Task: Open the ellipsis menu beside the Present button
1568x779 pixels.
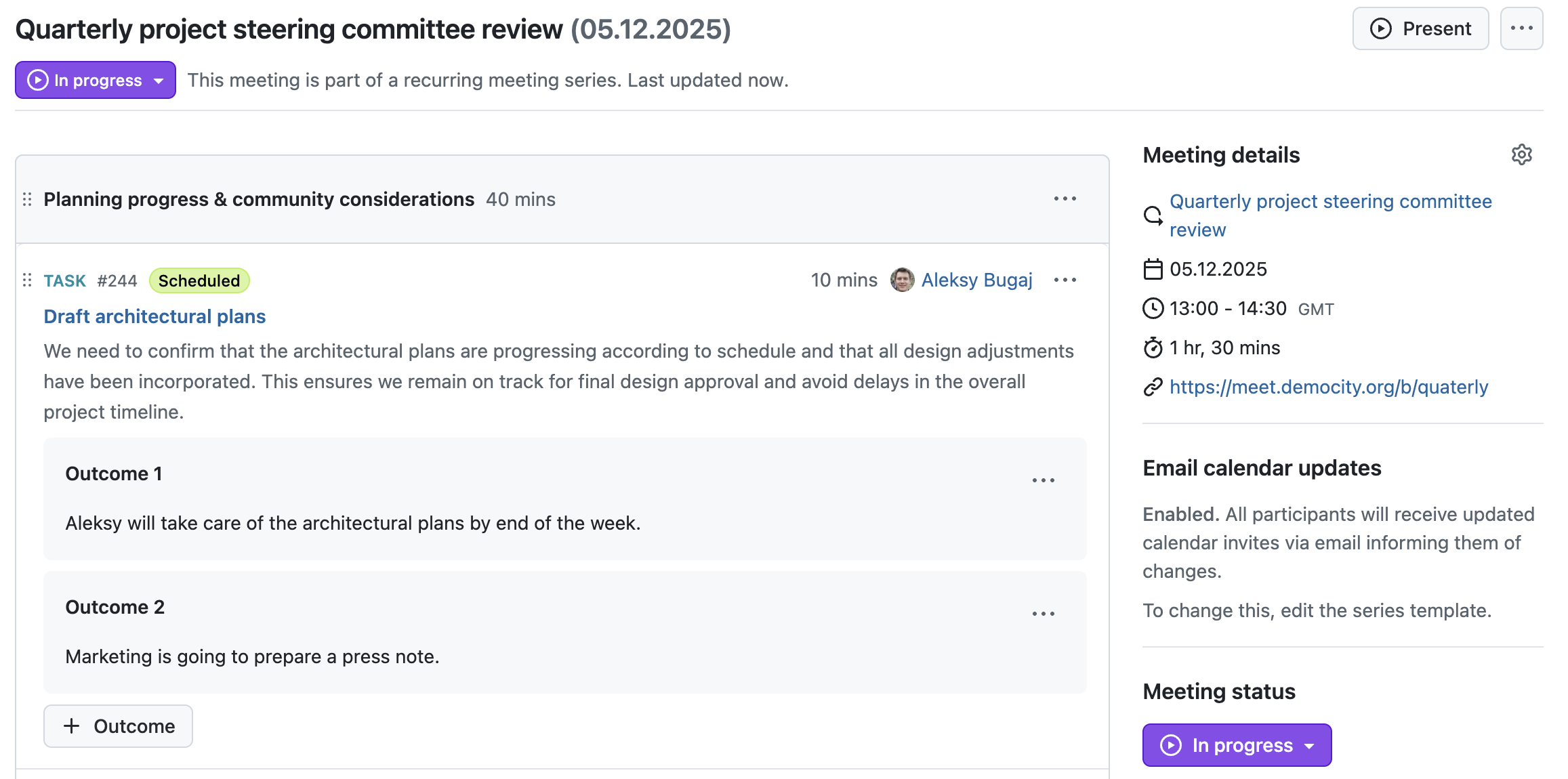Action: point(1521,28)
